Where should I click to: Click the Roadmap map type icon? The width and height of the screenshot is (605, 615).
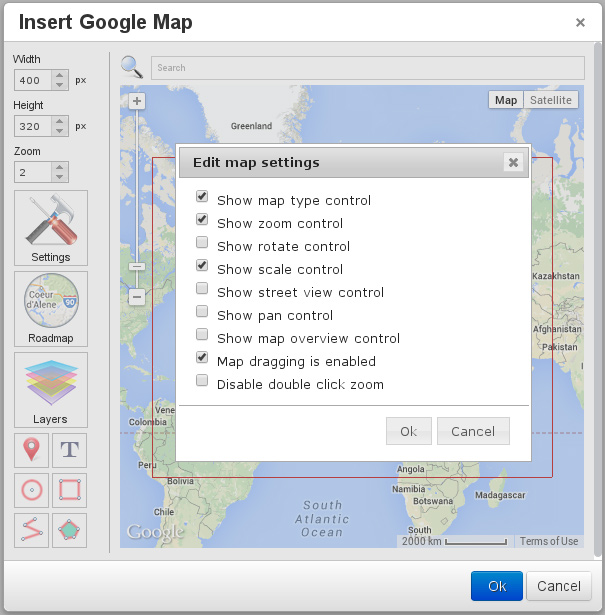[x=51, y=308]
